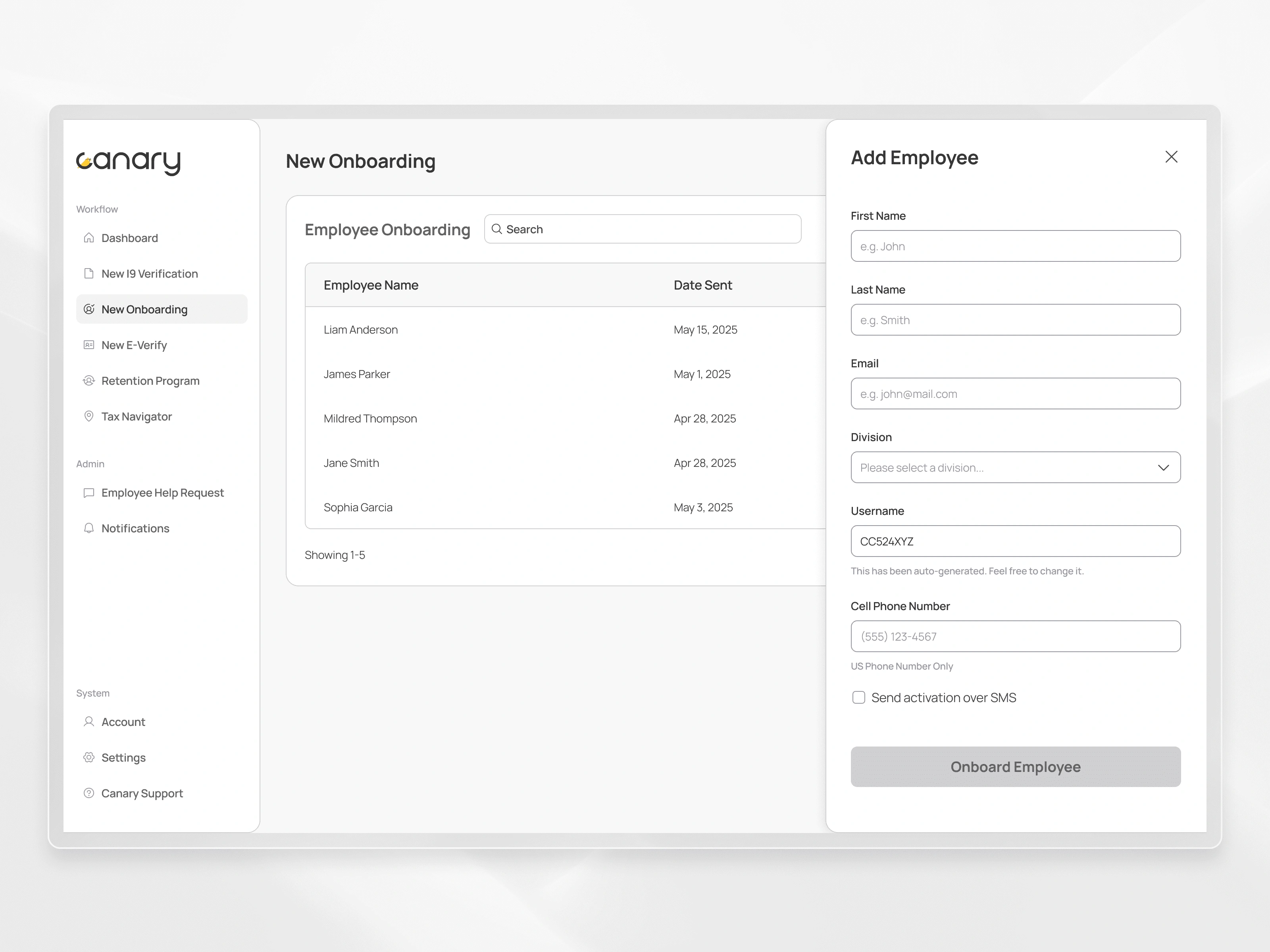Click the Tax Navigator pin icon
The height and width of the screenshot is (952, 1270).
click(x=89, y=416)
